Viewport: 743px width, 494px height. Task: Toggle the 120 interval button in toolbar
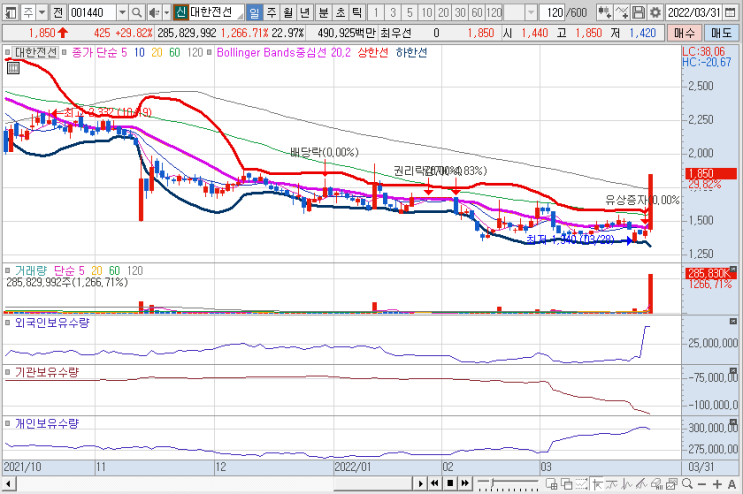click(494, 12)
